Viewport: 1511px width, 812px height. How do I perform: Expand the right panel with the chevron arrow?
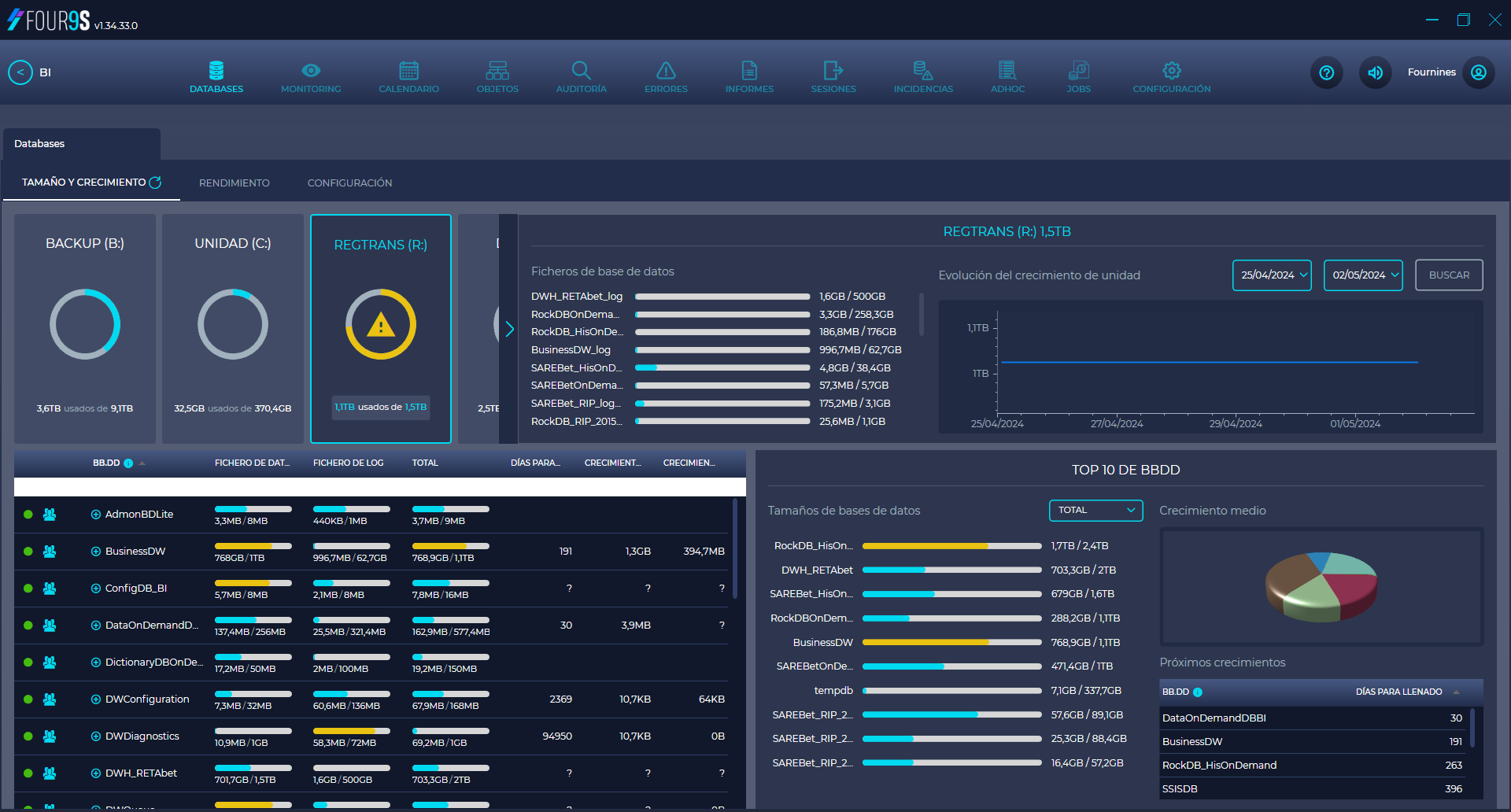(x=509, y=328)
